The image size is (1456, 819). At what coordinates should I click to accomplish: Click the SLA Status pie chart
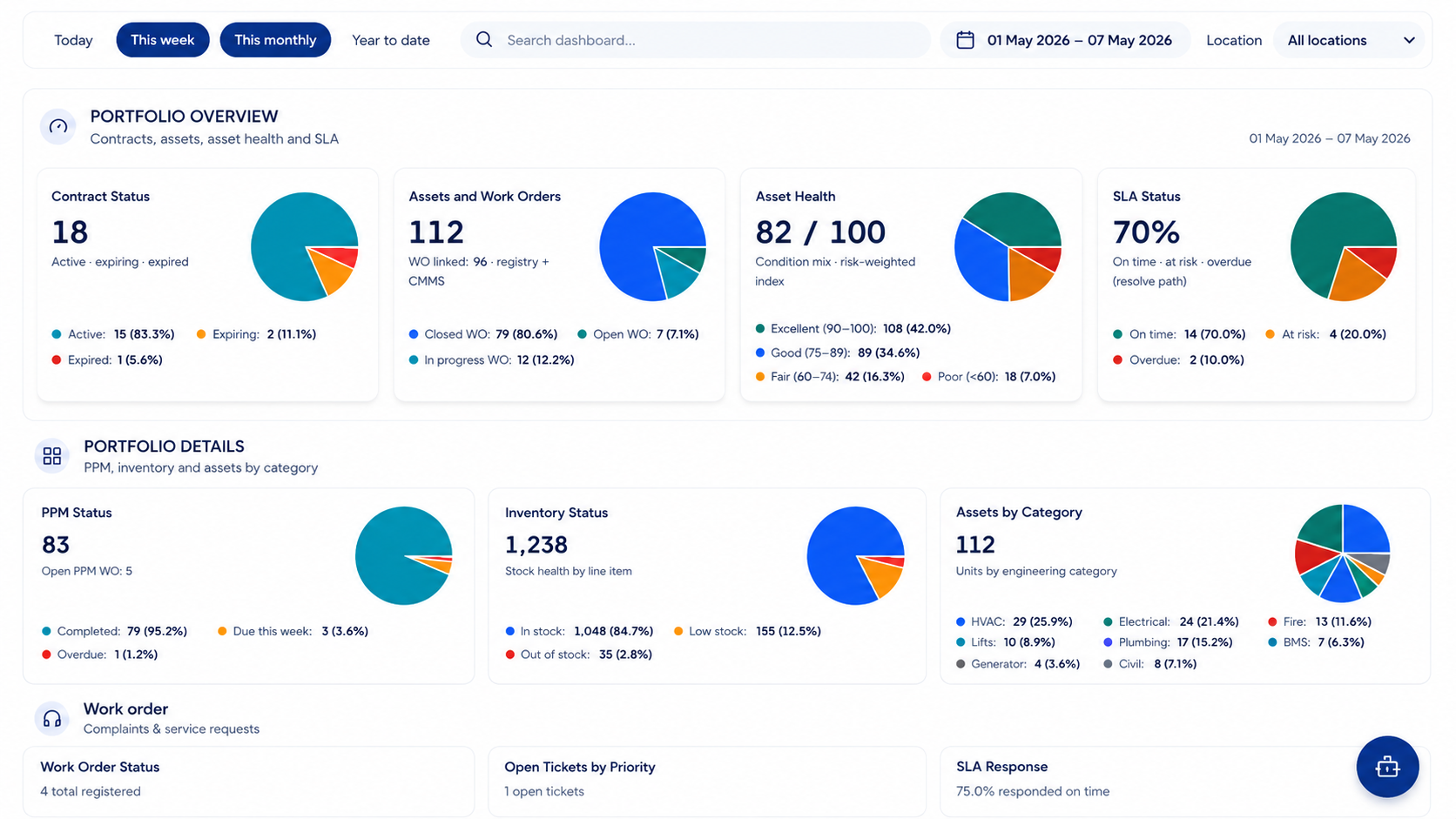point(1344,246)
